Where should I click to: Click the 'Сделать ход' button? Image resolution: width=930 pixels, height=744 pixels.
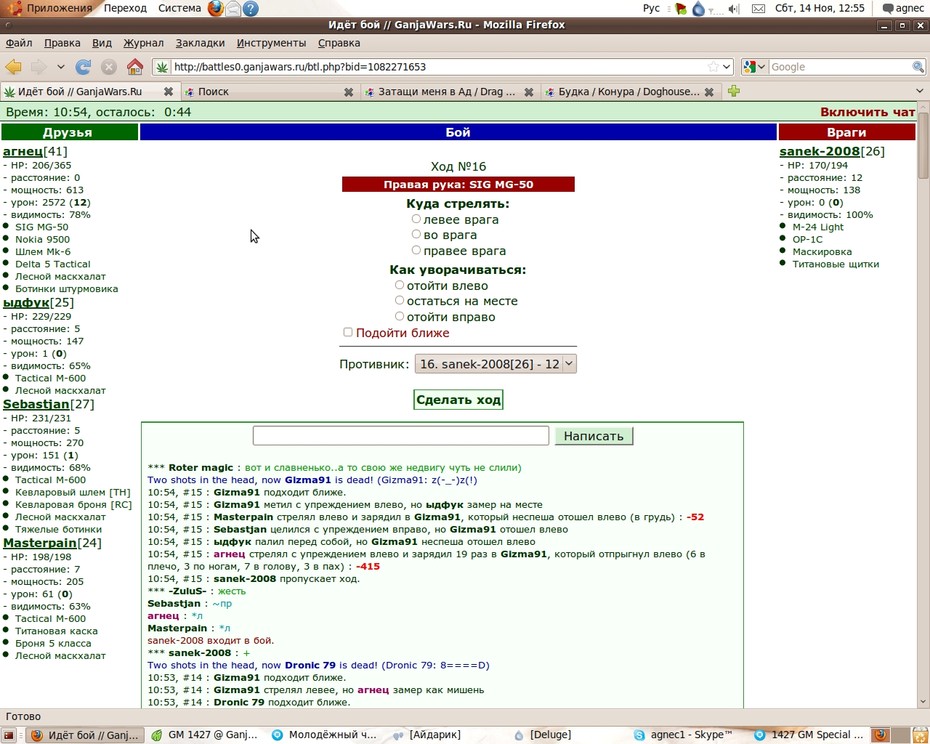(x=458, y=400)
